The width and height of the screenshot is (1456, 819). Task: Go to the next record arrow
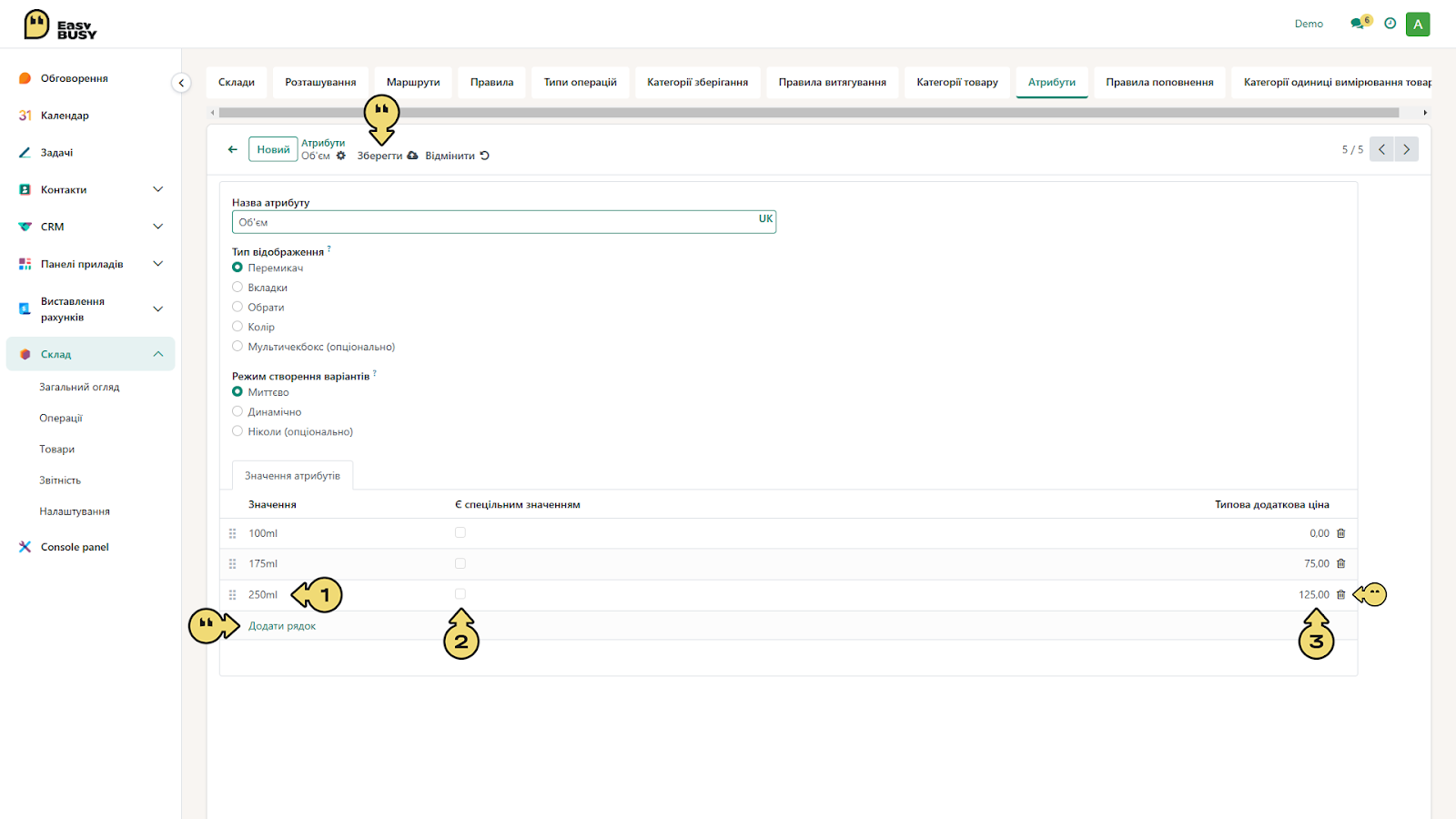[x=1406, y=149]
